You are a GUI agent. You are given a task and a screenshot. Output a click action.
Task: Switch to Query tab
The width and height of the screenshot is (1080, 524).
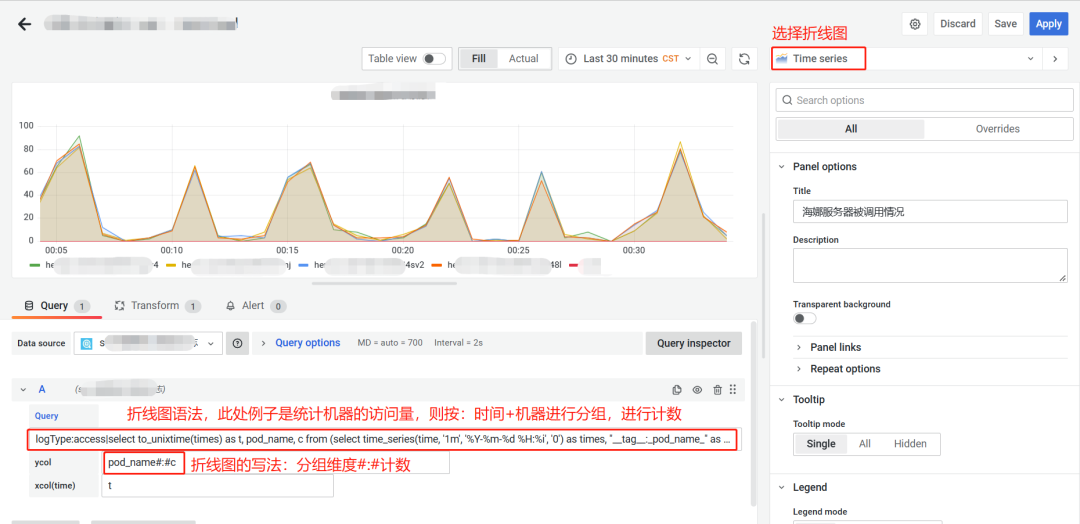56,306
